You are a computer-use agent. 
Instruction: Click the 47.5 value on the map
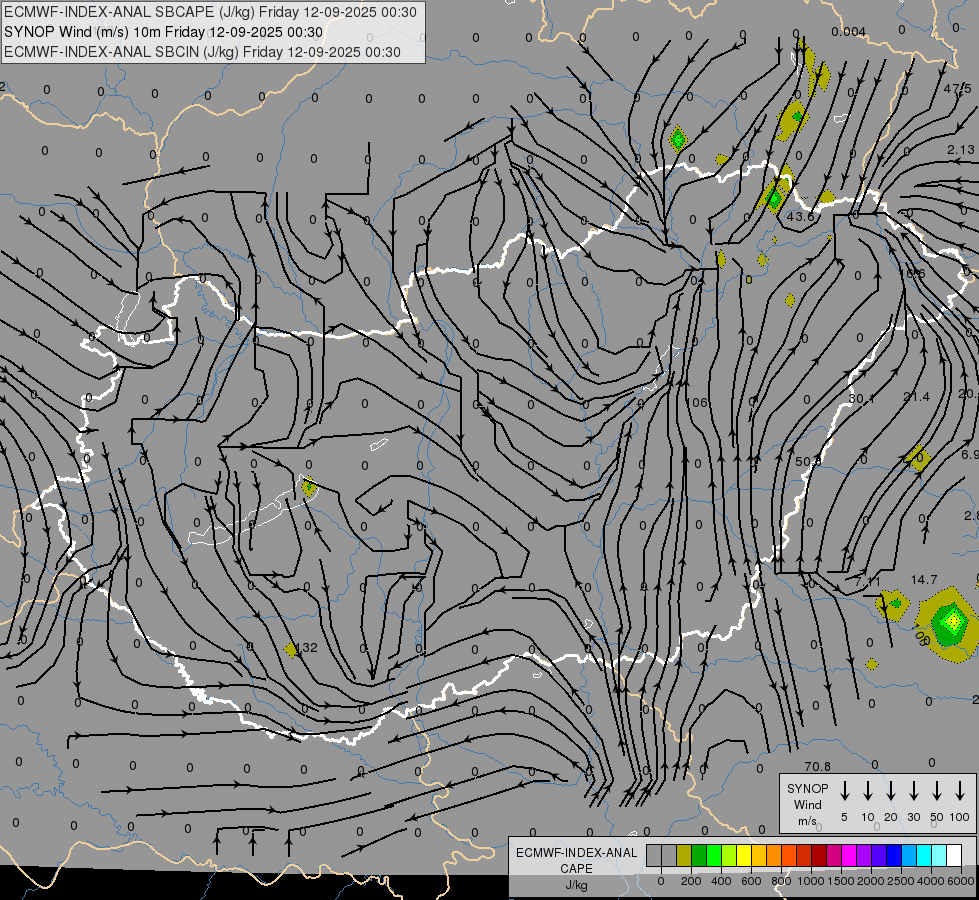click(957, 89)
